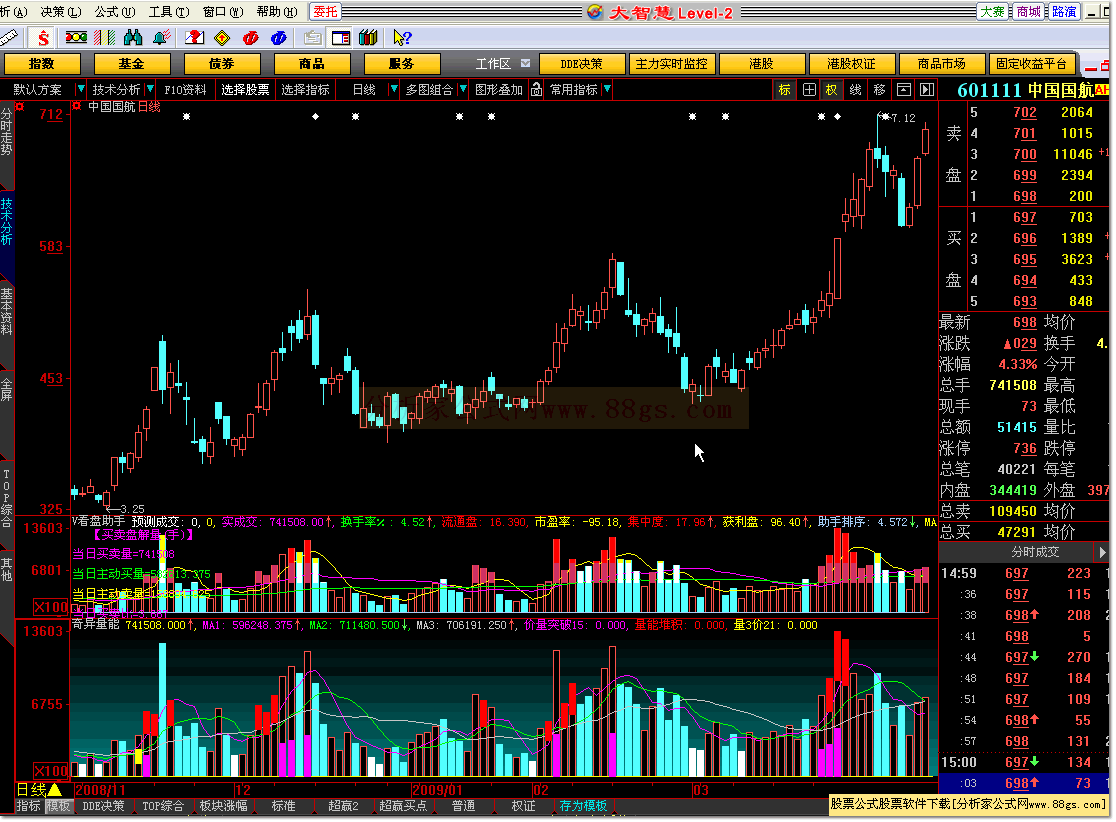Open the 帮助(H) menu

277,12
